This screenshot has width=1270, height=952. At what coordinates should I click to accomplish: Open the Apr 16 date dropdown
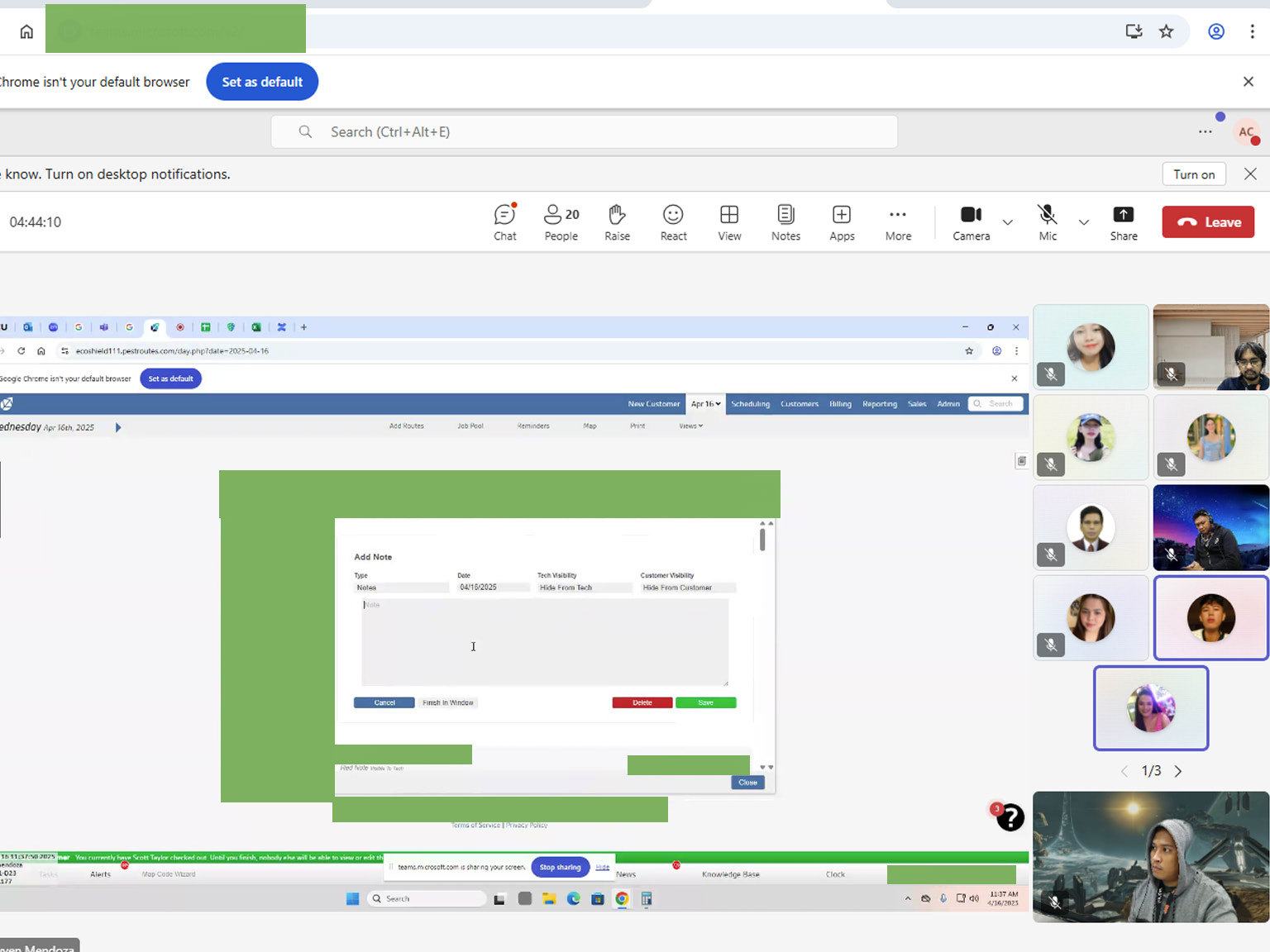[x=705, y=404]
